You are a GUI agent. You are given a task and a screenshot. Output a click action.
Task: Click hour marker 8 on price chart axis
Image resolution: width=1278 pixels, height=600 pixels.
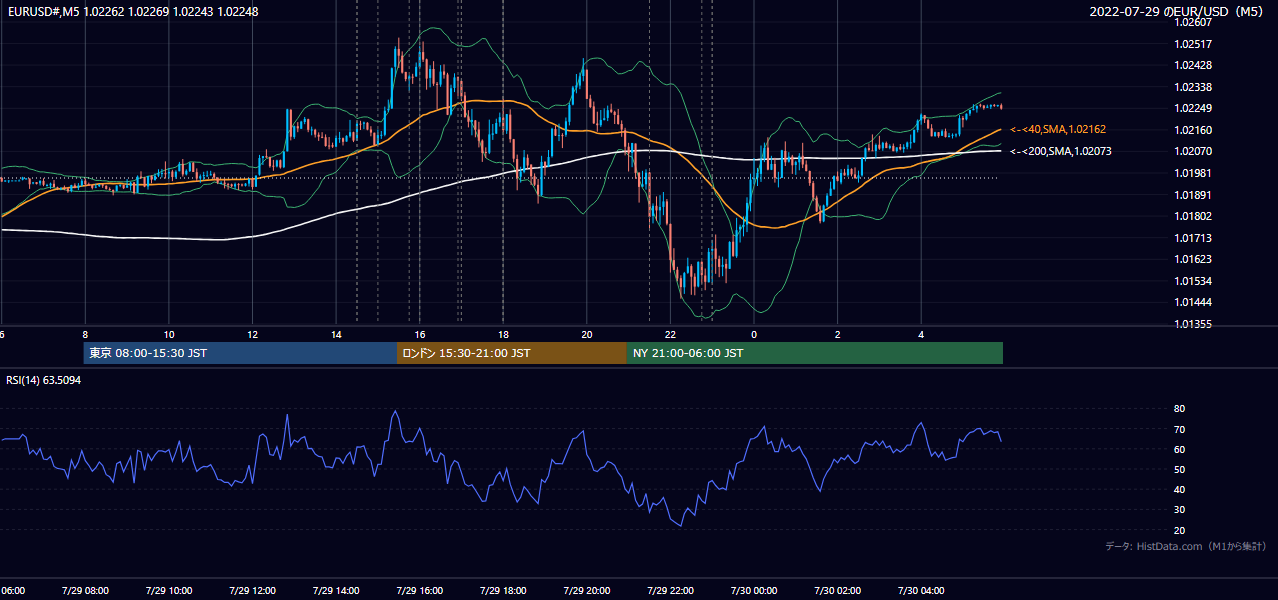85,334
